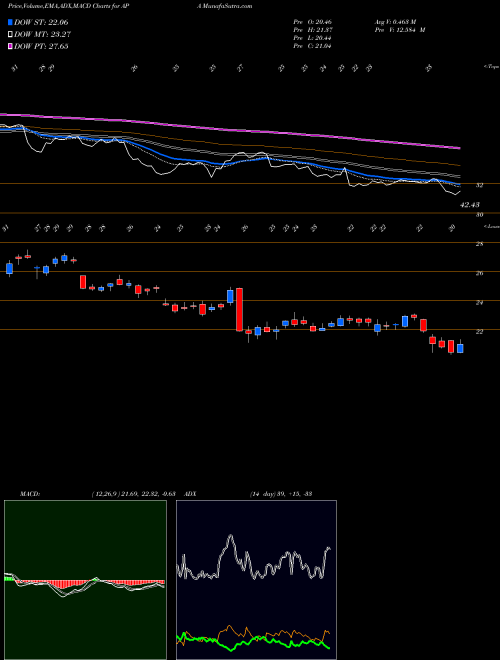Click the magenta DOW PT legend swatch
Screen dimensions: 500x660
[x=11, y=46]
